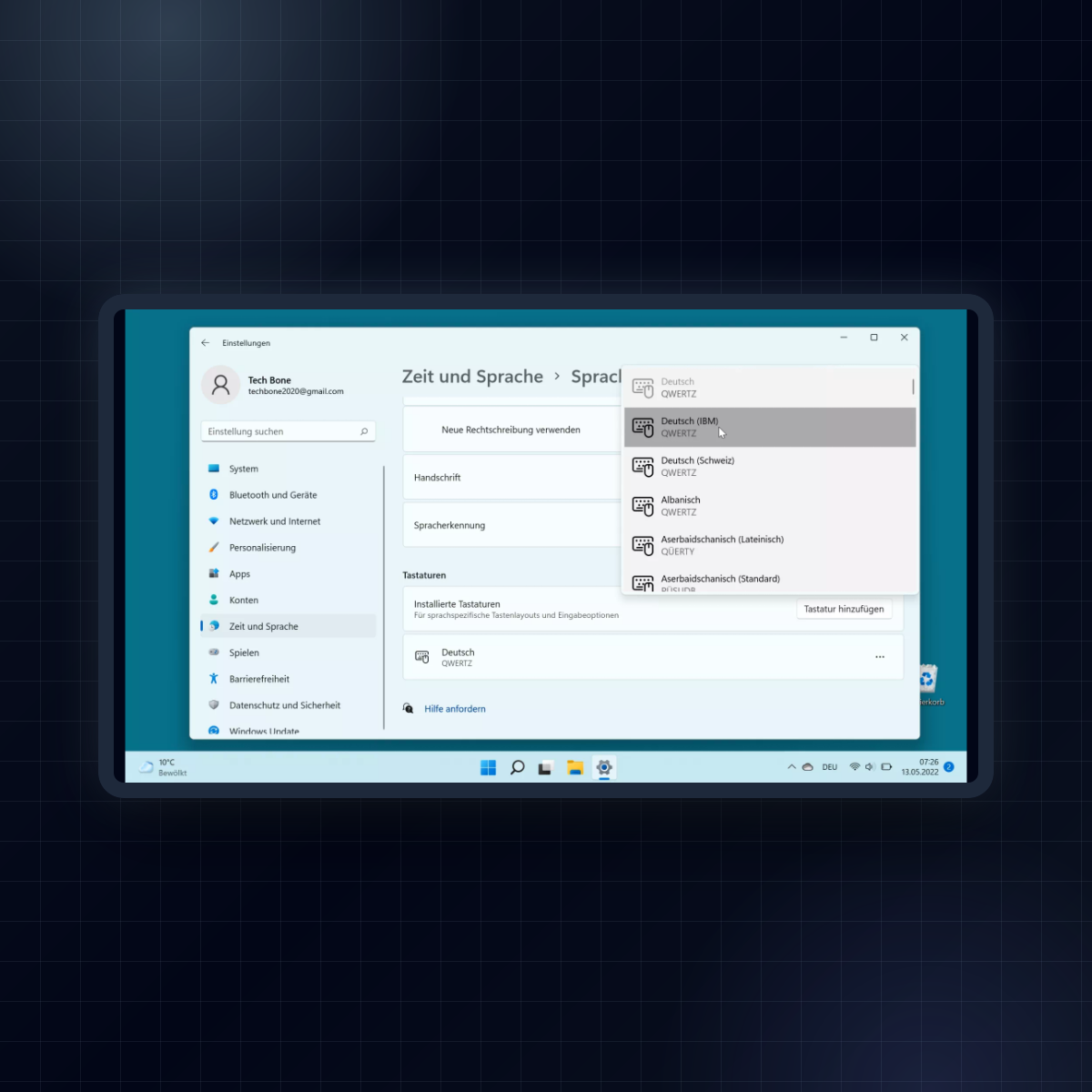Open Windows Update settings category
Viewport: 1092px width, 1092px height.
[288, 730]
